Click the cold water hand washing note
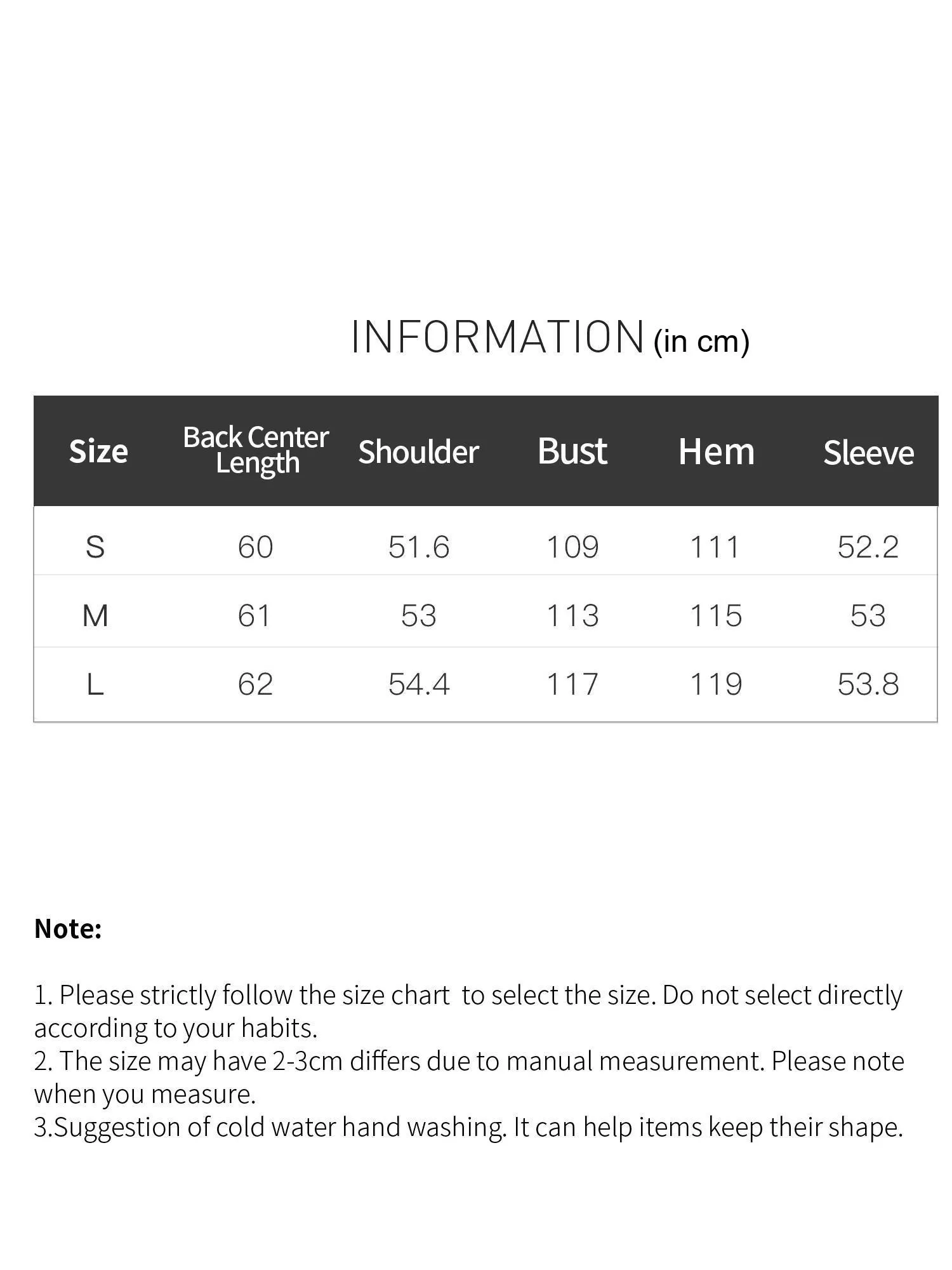The image size is (952, 1270). point(468,1127)
